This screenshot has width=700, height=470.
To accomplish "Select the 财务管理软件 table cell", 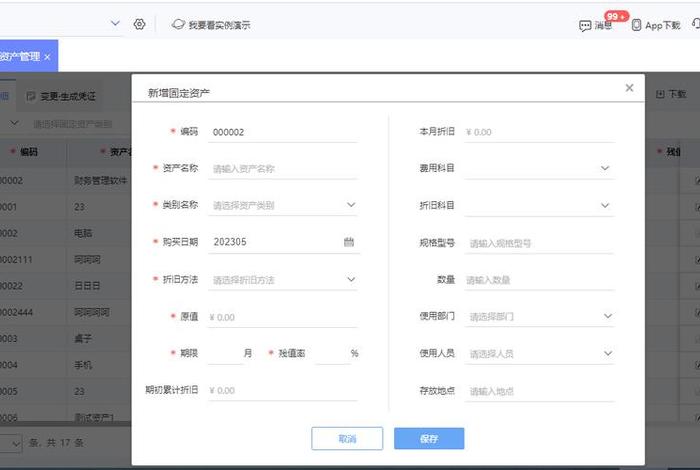I will click(100, 181).
